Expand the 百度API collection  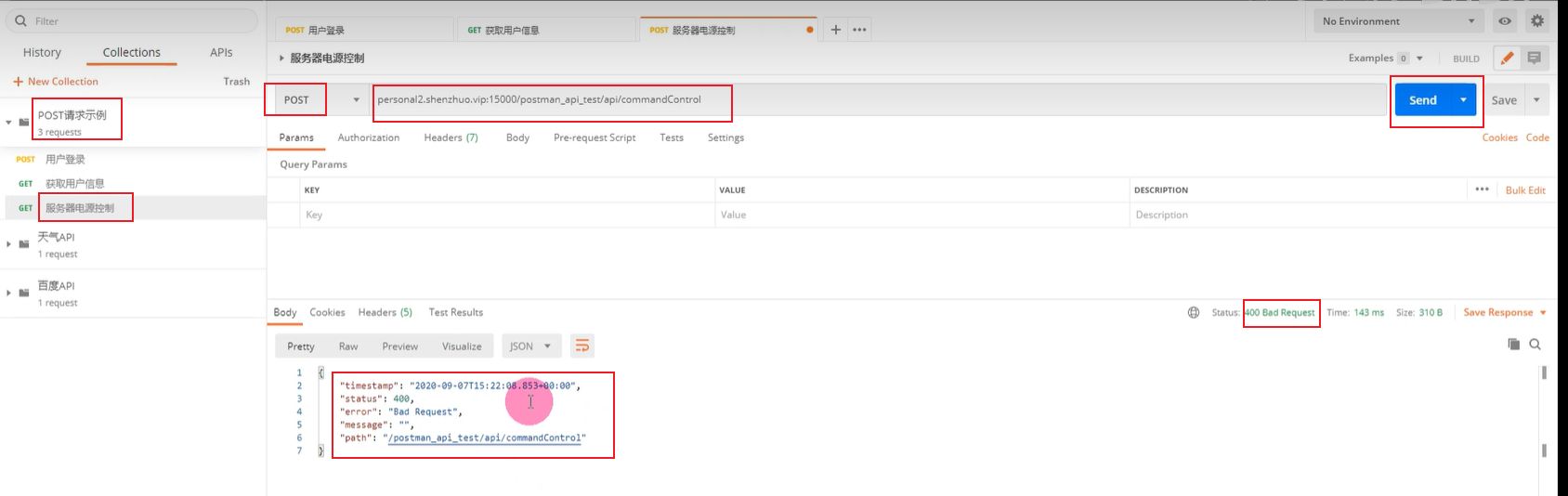point(9,294)
